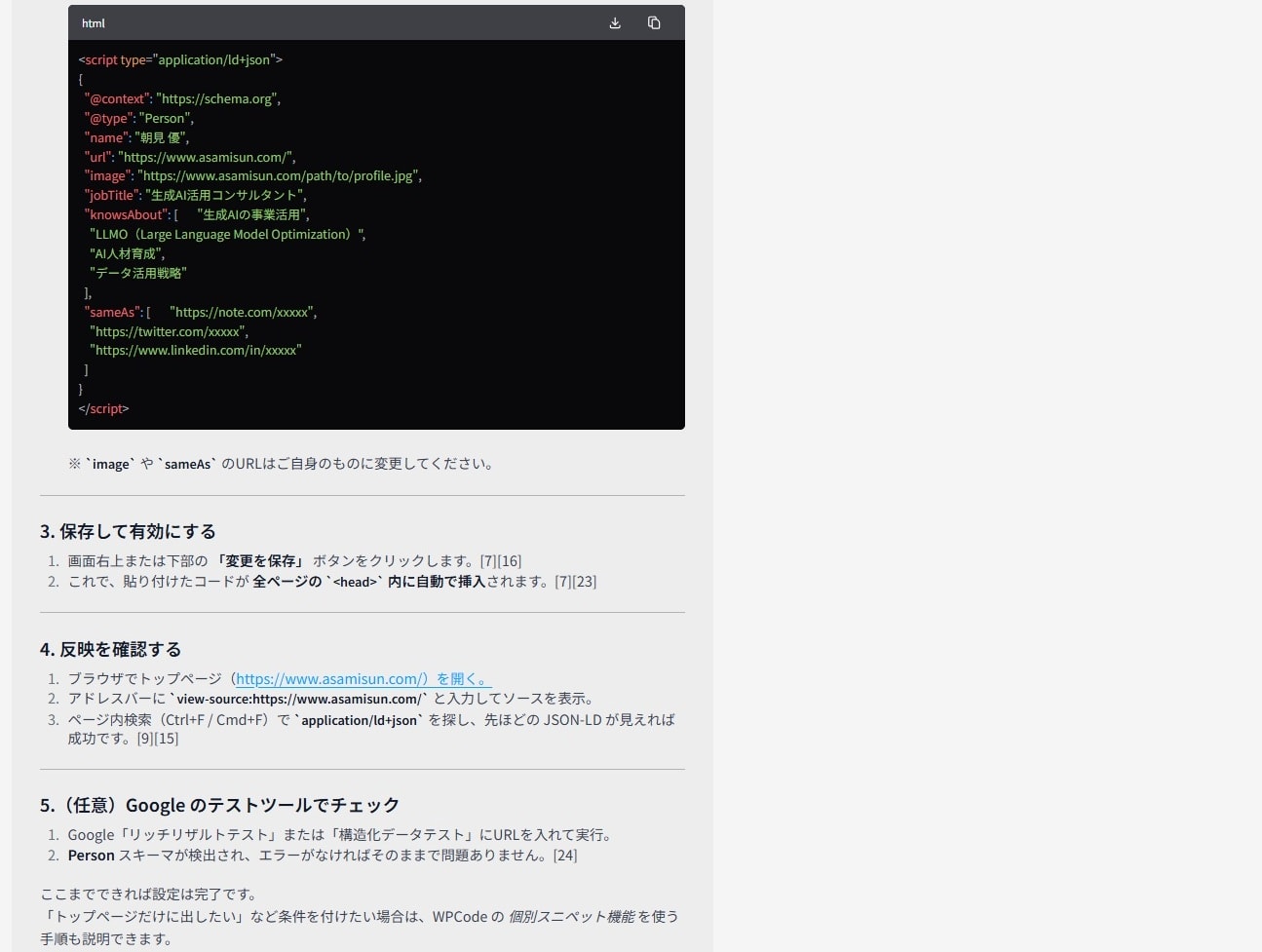Click the @context key in the JSON code

[116, 98]
